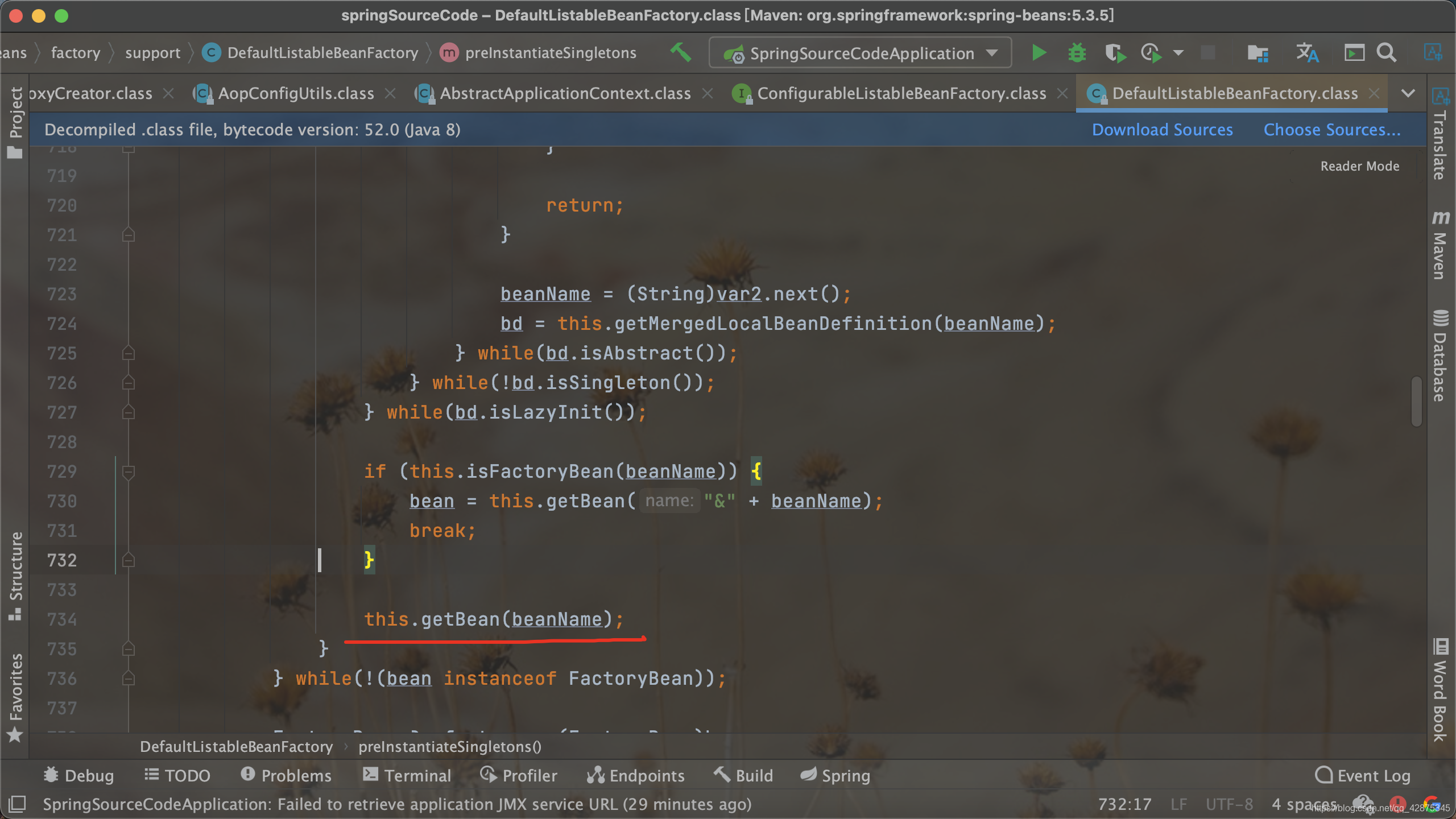The image size is (1456, 819).
Task: Click the Run/Play button to start application
Action: click(x=1039, y=52)
